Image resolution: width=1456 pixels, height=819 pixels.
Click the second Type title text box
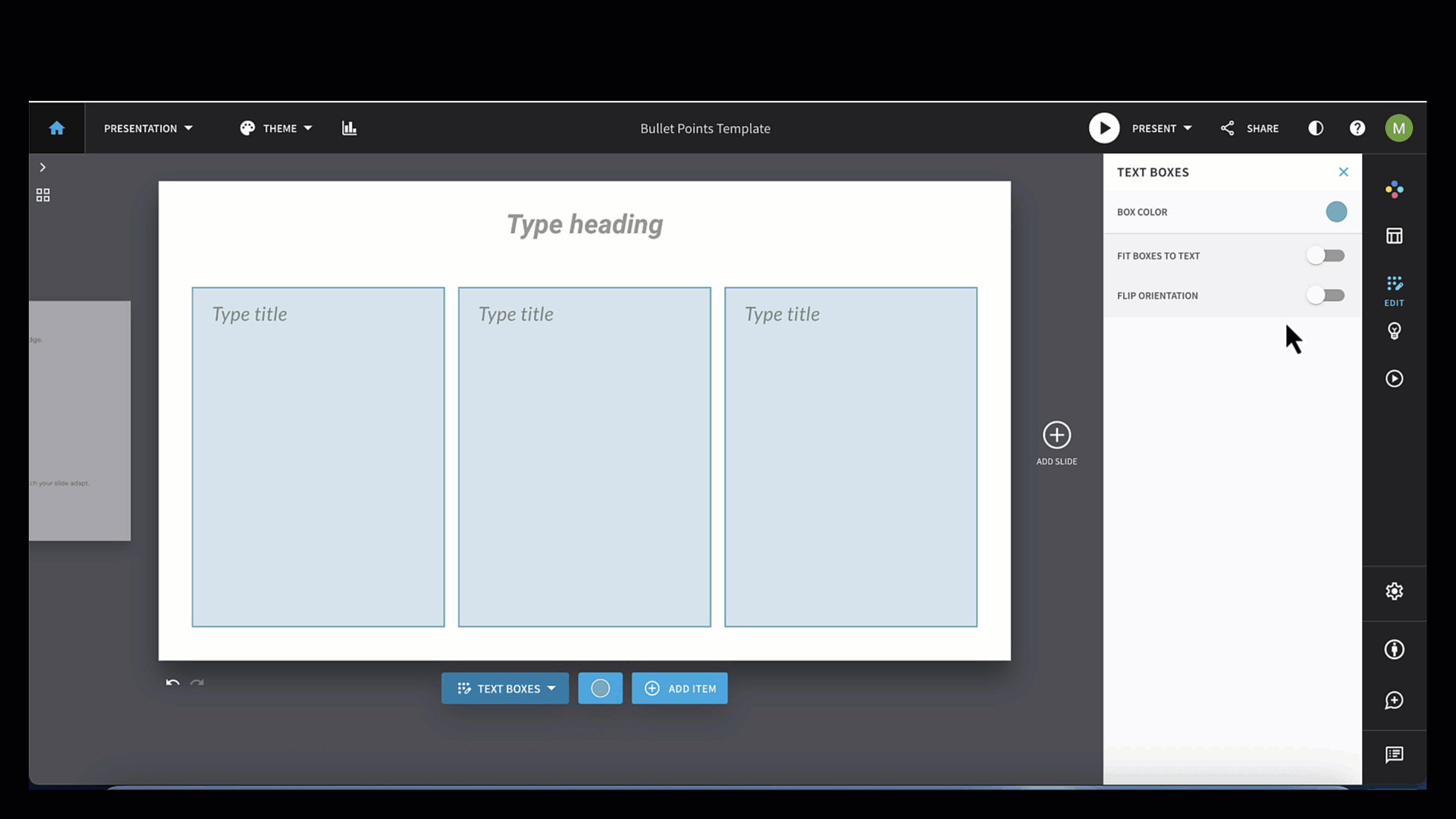tap(584, 457)
